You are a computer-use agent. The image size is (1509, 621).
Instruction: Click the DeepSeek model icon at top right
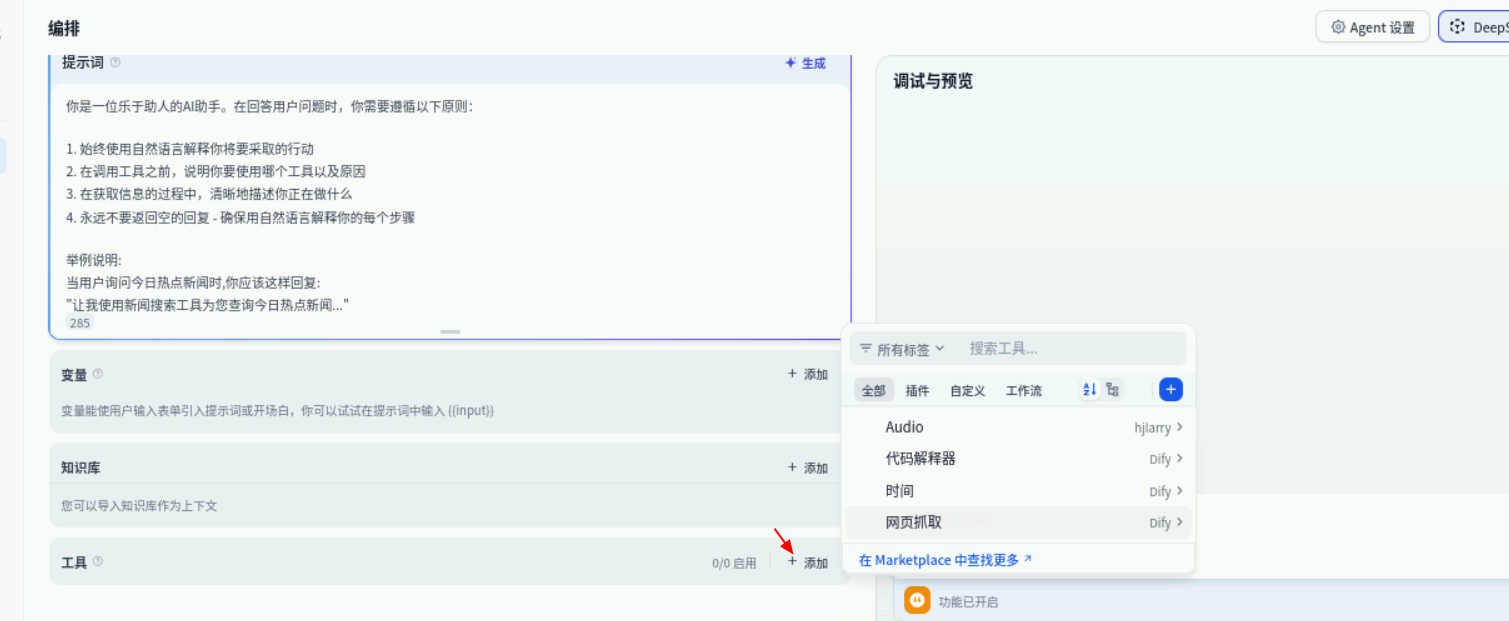(x=1457, y=27)
